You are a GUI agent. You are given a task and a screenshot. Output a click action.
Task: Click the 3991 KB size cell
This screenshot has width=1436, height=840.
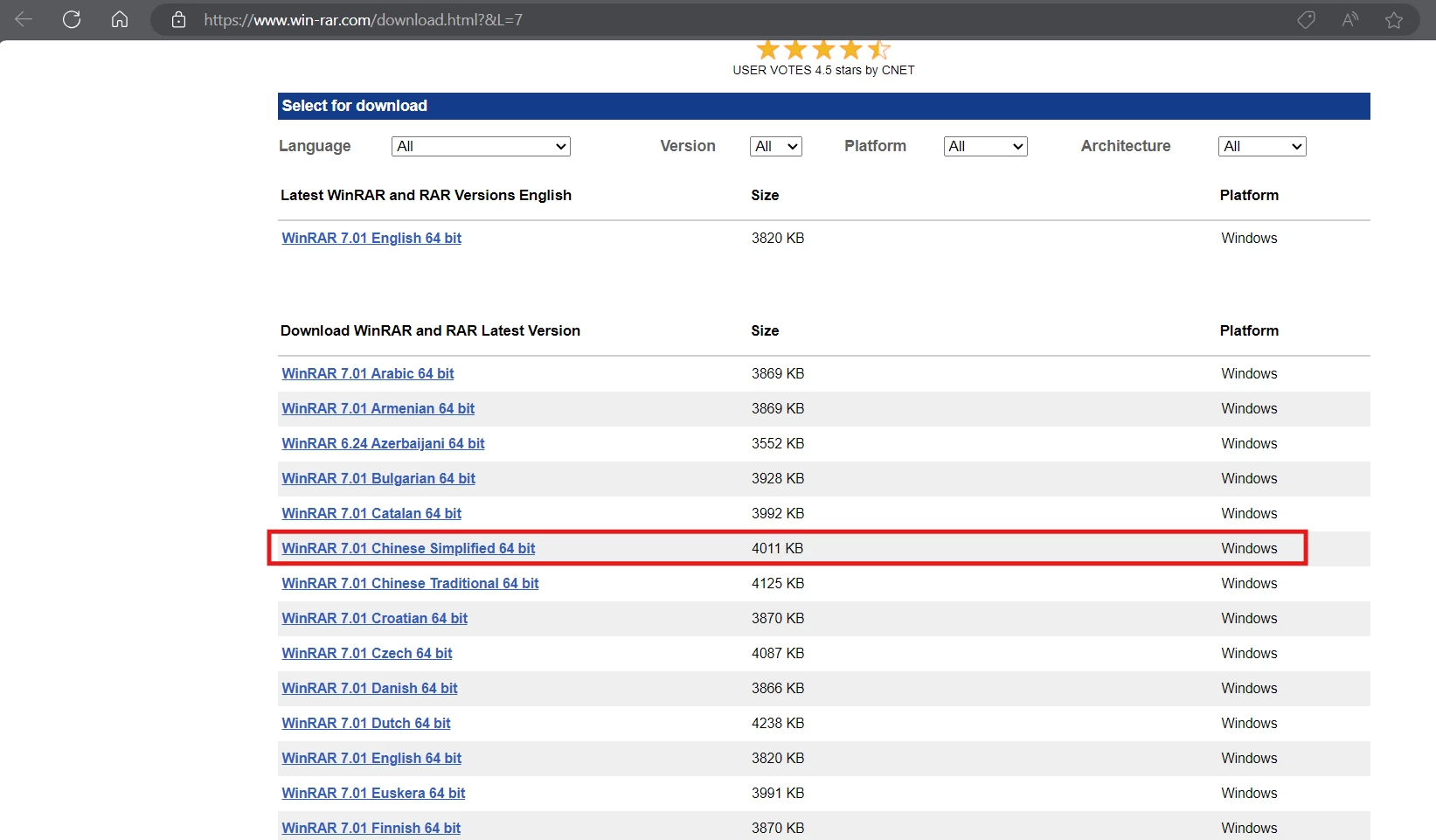pyautogui.click(x=778, y=793)
